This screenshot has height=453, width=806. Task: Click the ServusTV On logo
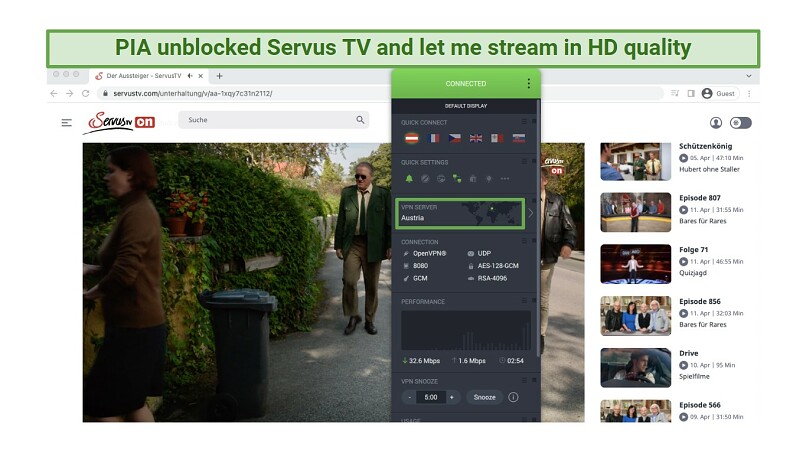[x=121, y=122]
